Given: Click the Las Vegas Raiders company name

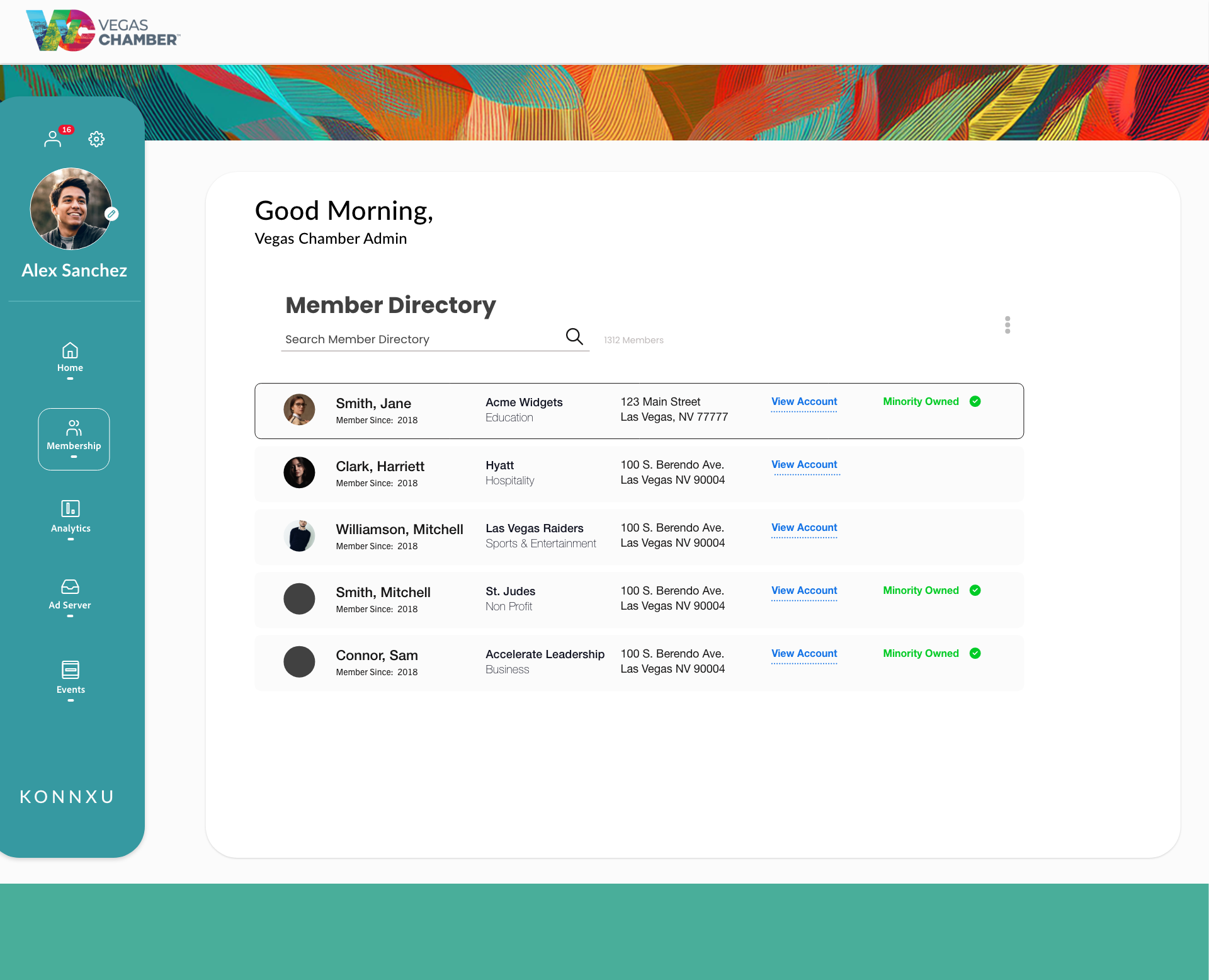Looking at the screenshot, I should click(535, 528).
